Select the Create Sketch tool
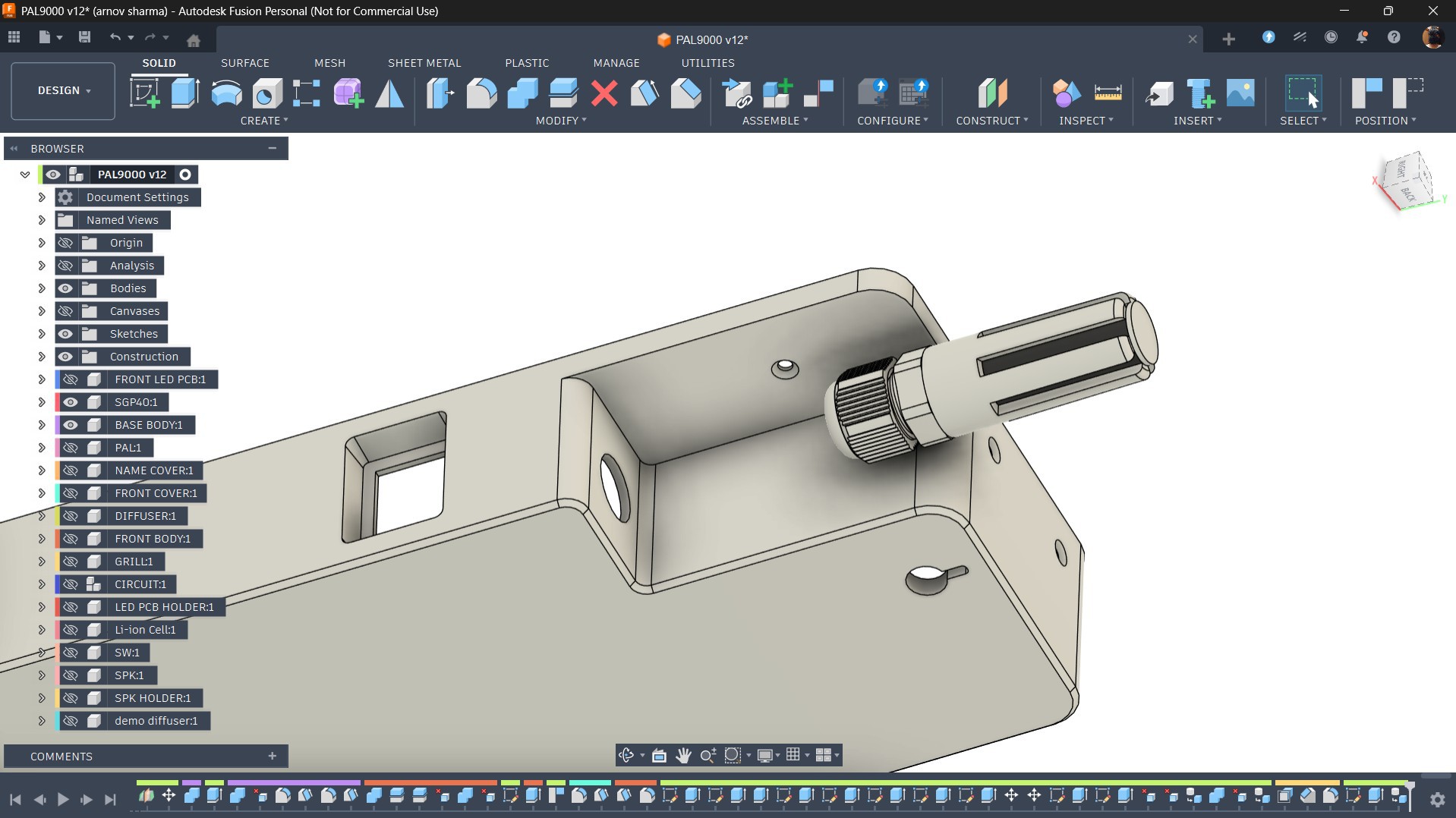This screenshot has height=818, width=1456. click(145, 93)
